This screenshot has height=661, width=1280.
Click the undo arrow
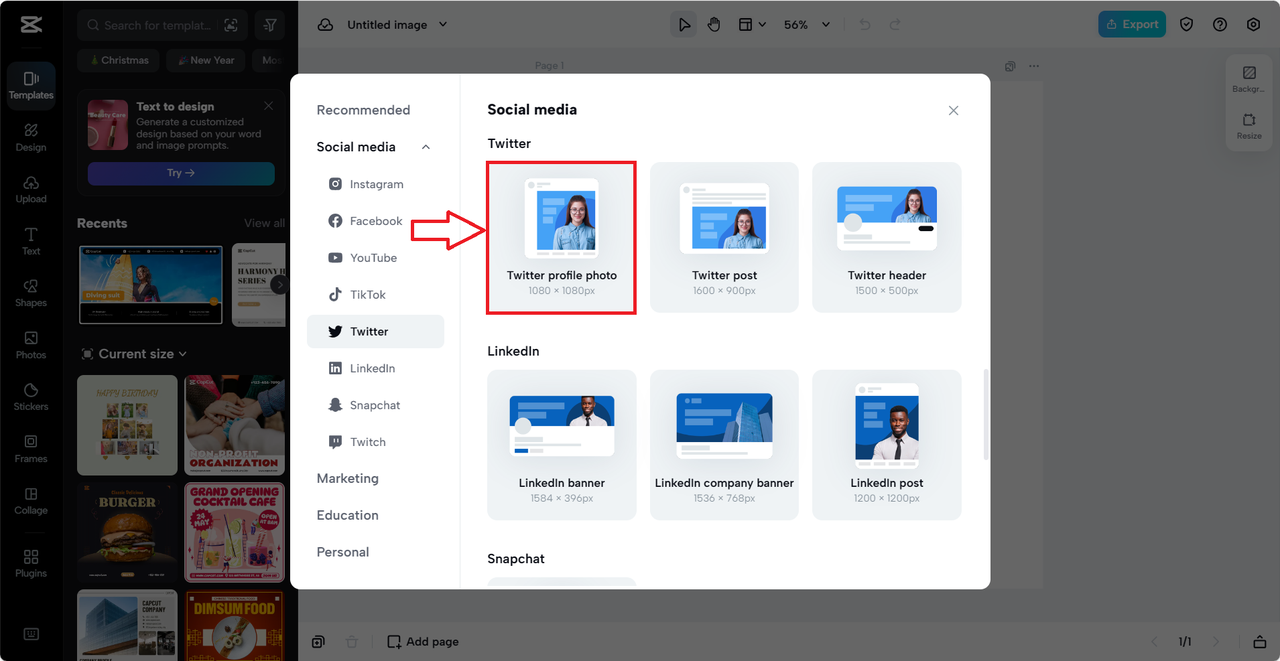point(865,25)
